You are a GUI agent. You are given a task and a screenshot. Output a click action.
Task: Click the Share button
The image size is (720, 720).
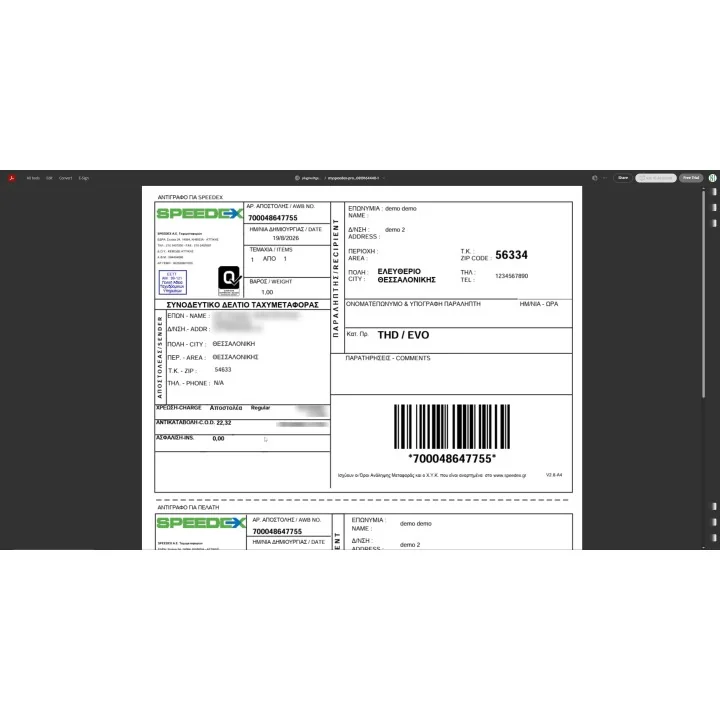(x=623, y=178)
